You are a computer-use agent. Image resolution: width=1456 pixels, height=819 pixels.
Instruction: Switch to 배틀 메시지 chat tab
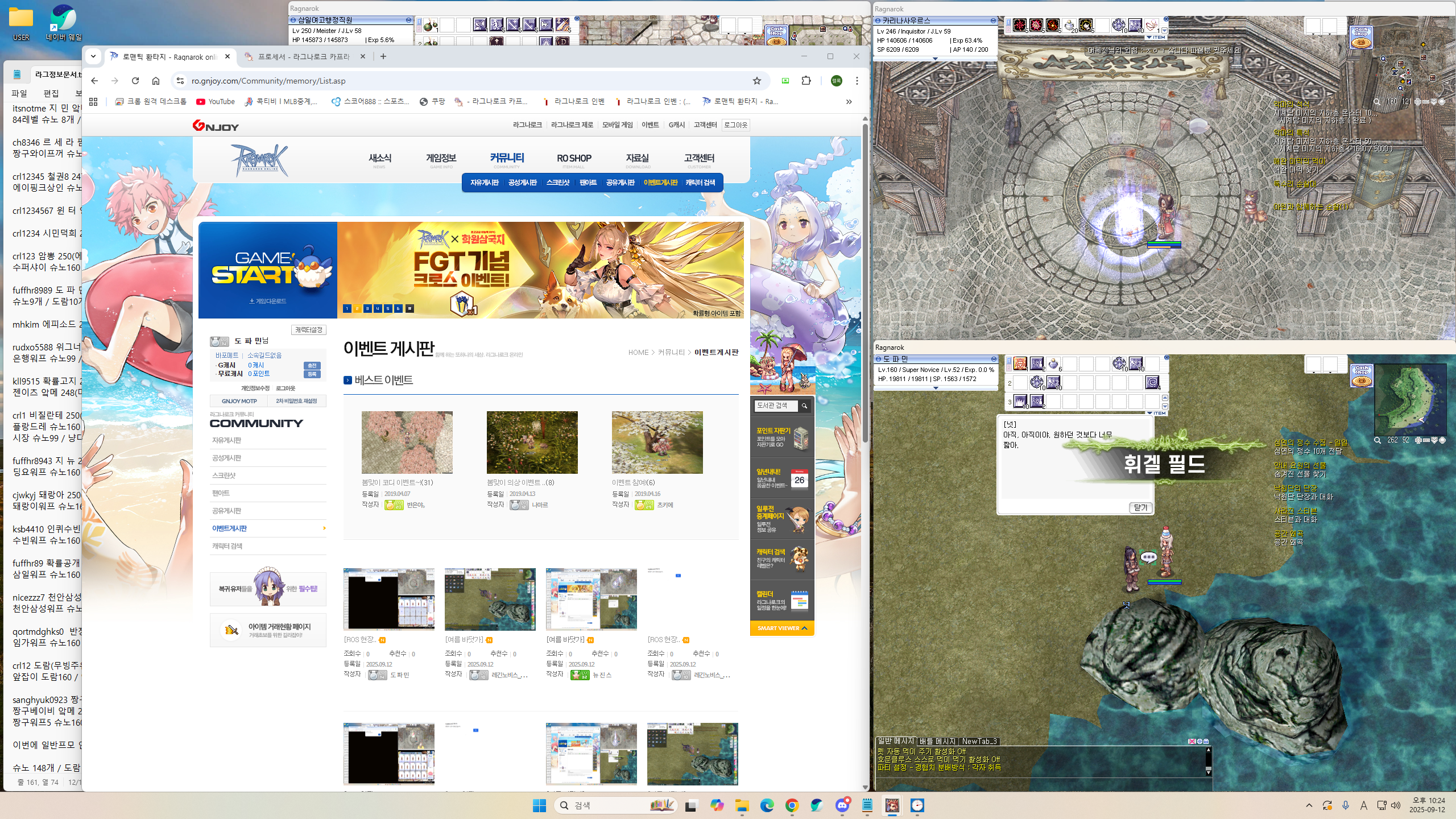point(937,741)
